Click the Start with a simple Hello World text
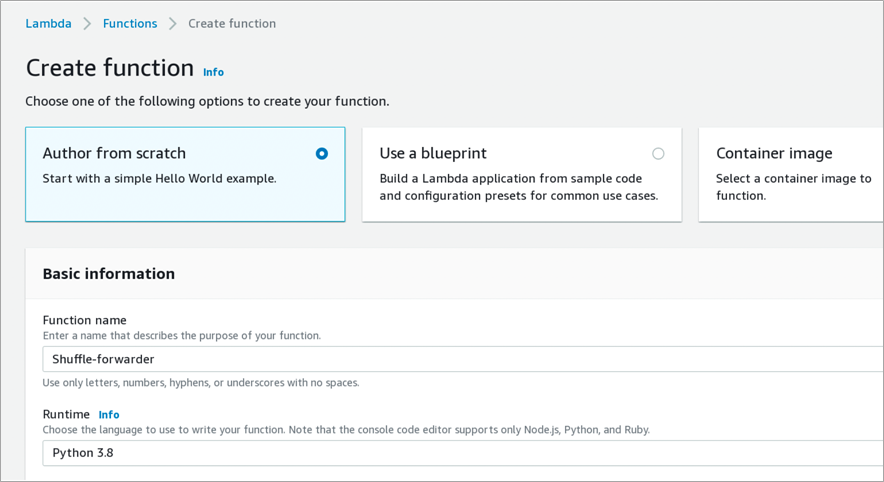The image size is (884, 482). pos(160,179)
